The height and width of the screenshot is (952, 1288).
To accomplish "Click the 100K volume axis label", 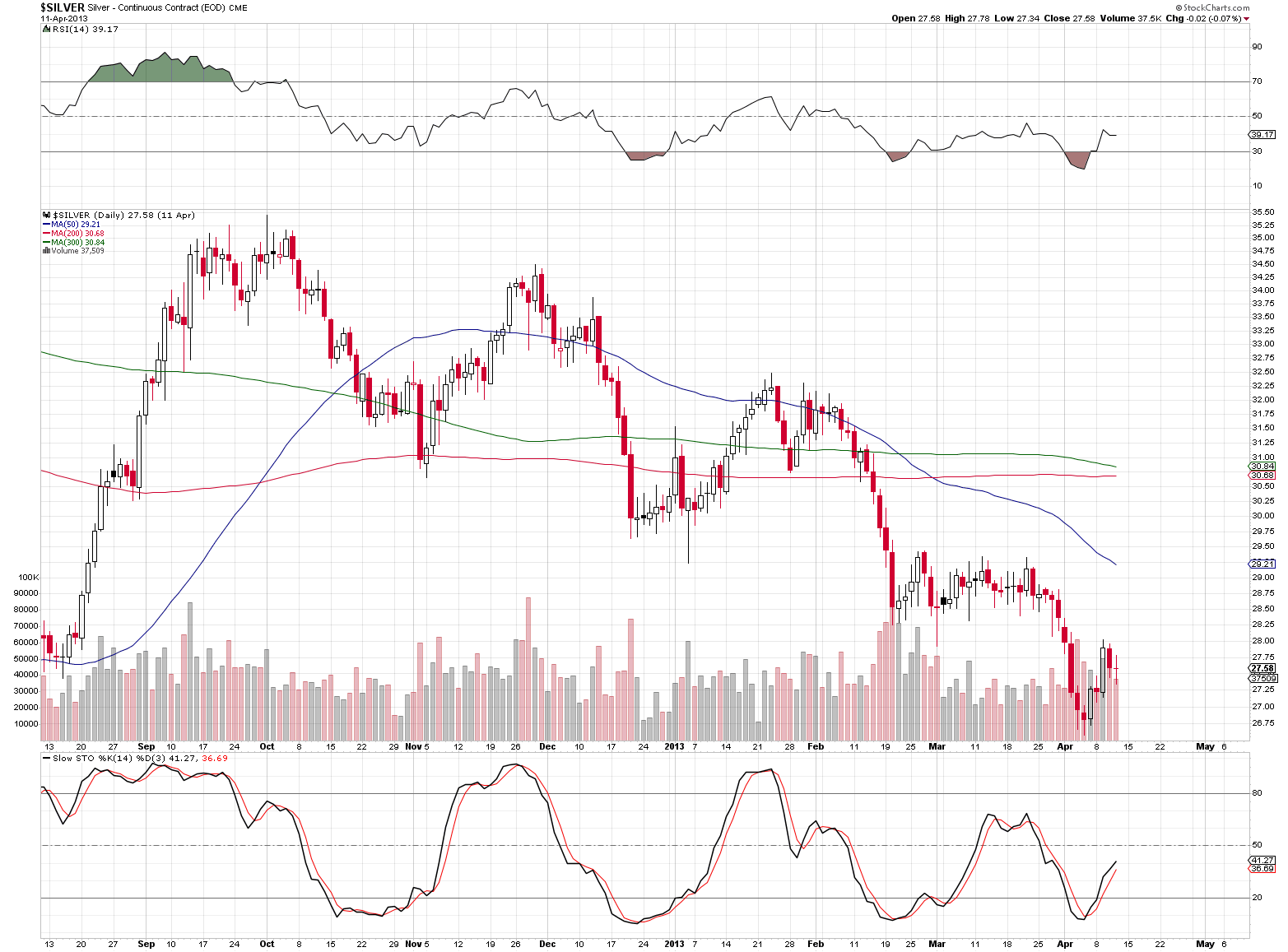I will (x=29, y=578).
